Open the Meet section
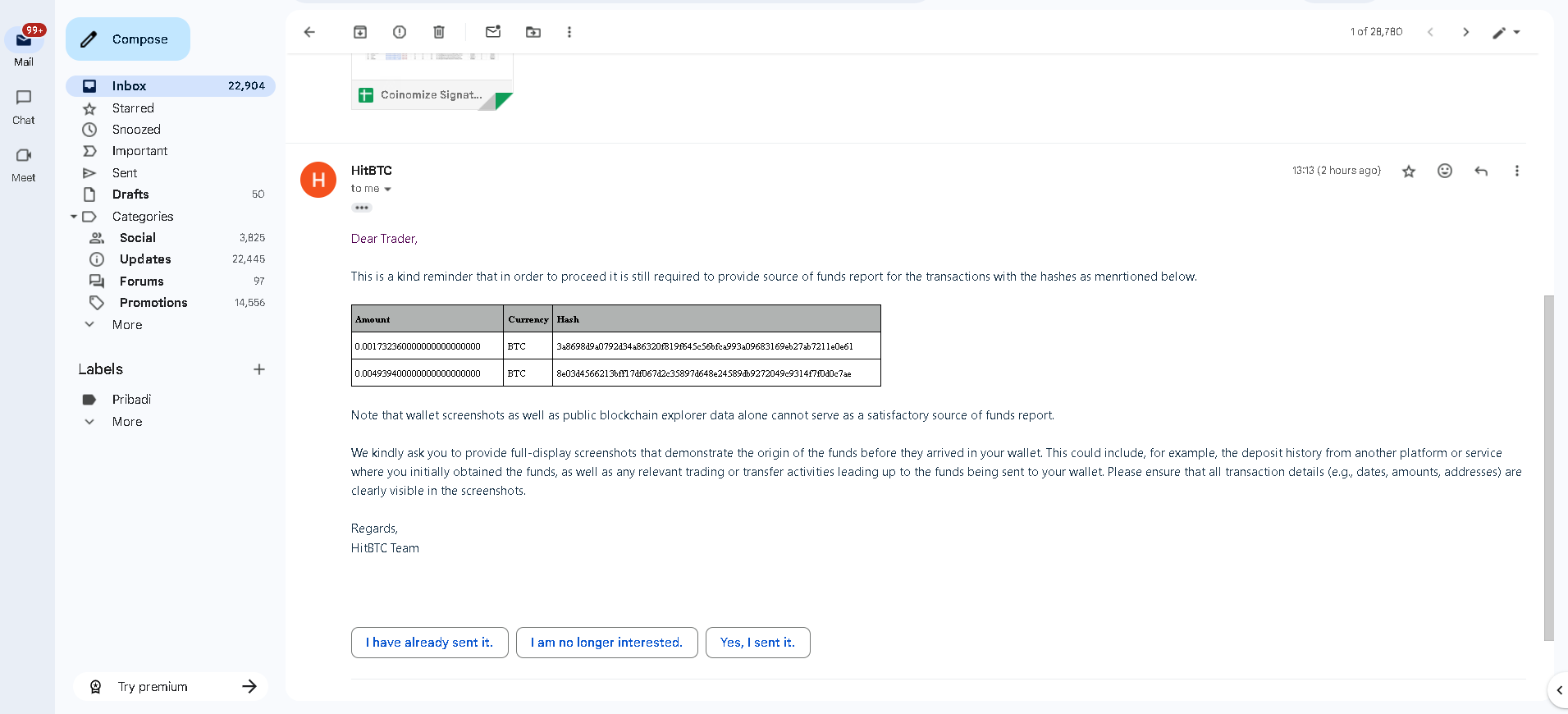Image resolution: width=1568 pixels, height=714 pixels. (x=24, y=164)
